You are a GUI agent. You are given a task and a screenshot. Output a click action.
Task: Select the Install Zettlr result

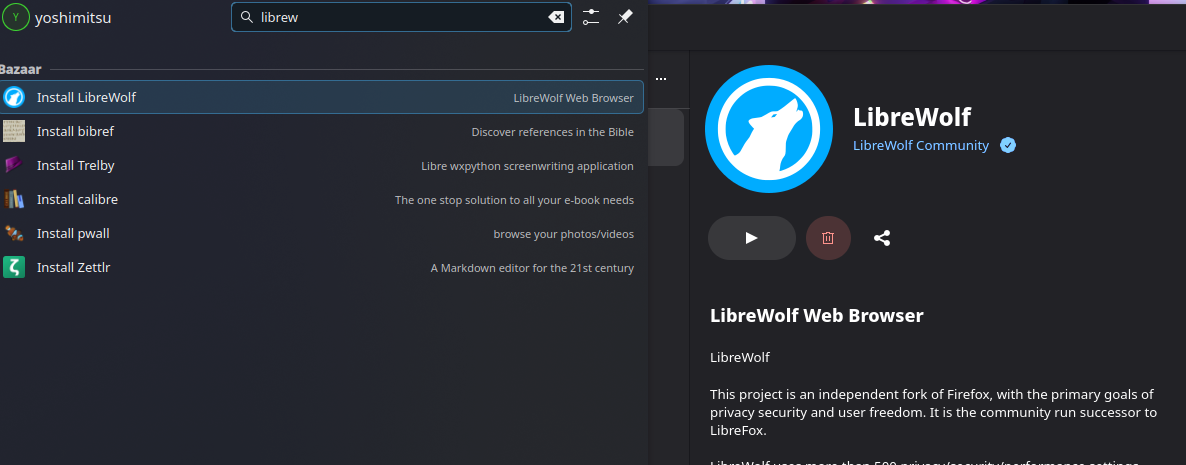(x=321, y=268)
